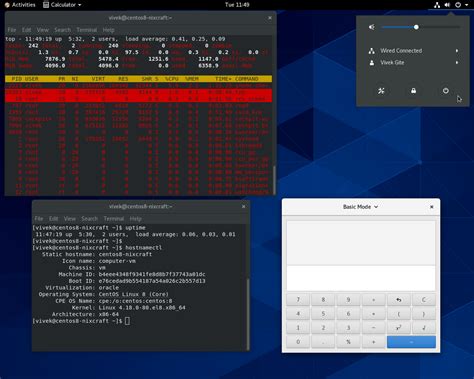Open Terminal menu in the hostnamectl terminal
The width and height of the screenshot is (474, 379).
[114, 219]
